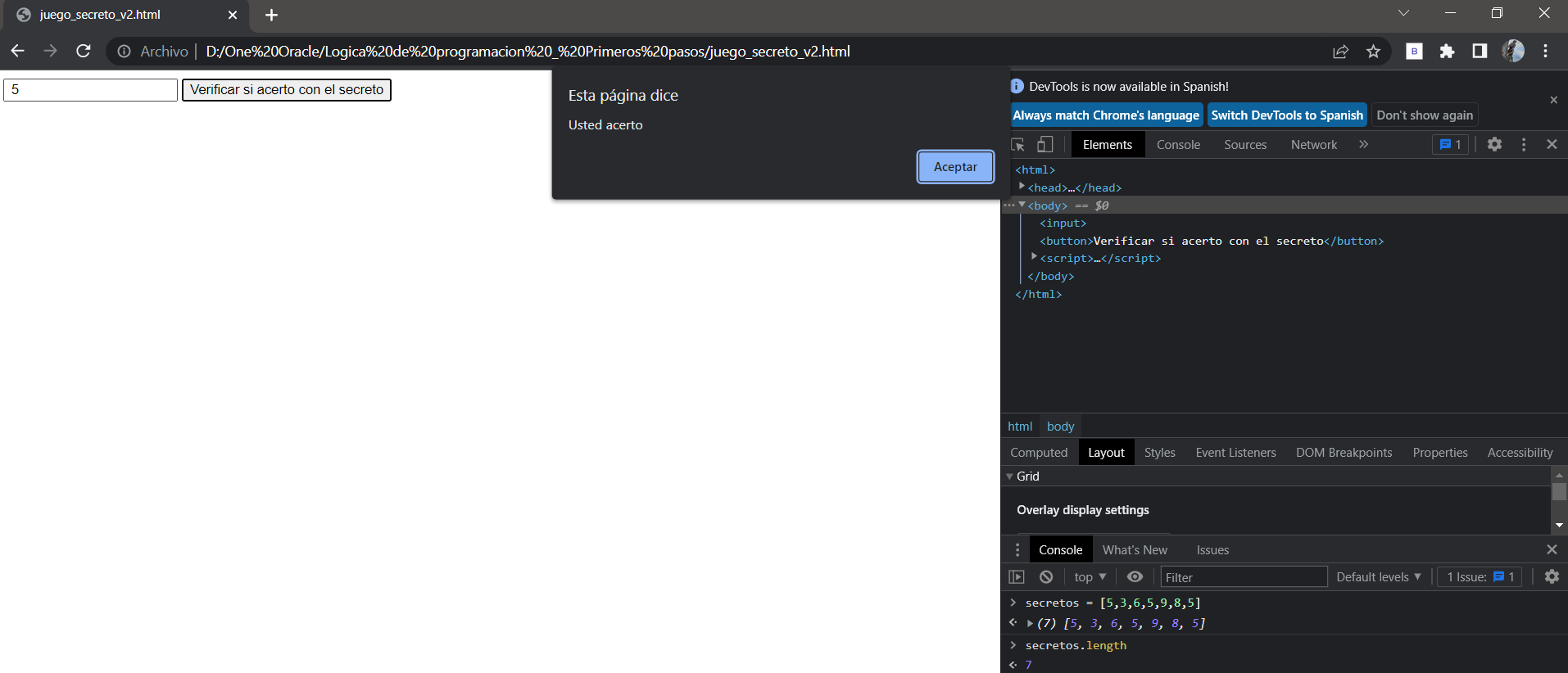Viewport: 1568px width, 673px height.
Task: Click the console Filter input
Action: [1244, 577]
